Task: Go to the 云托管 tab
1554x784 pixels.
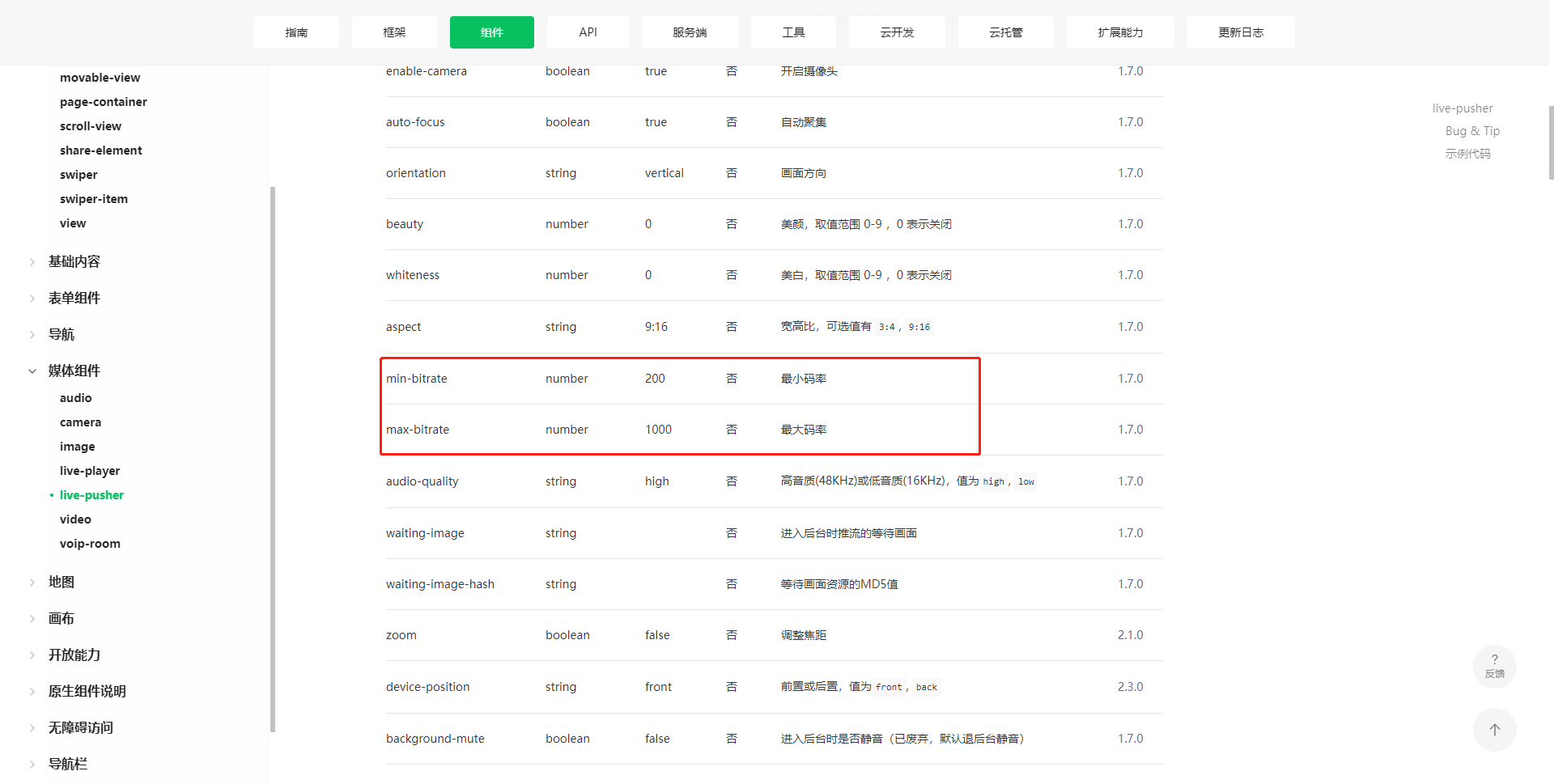Action: pos(1006,32)
